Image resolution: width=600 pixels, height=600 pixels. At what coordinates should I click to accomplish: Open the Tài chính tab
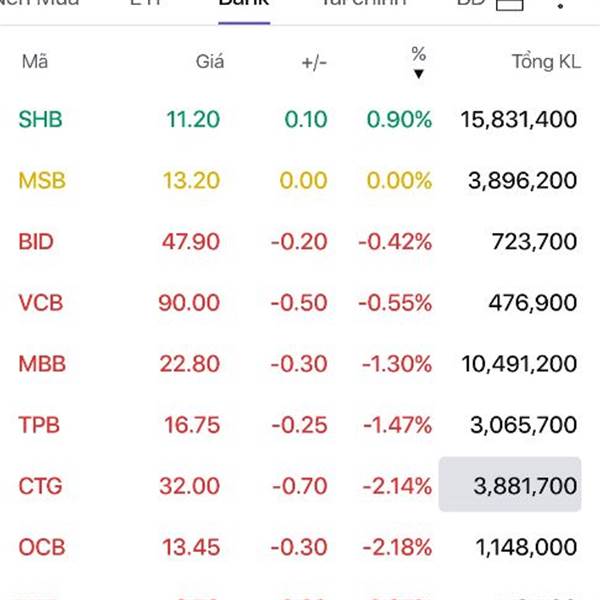point(364,3)
